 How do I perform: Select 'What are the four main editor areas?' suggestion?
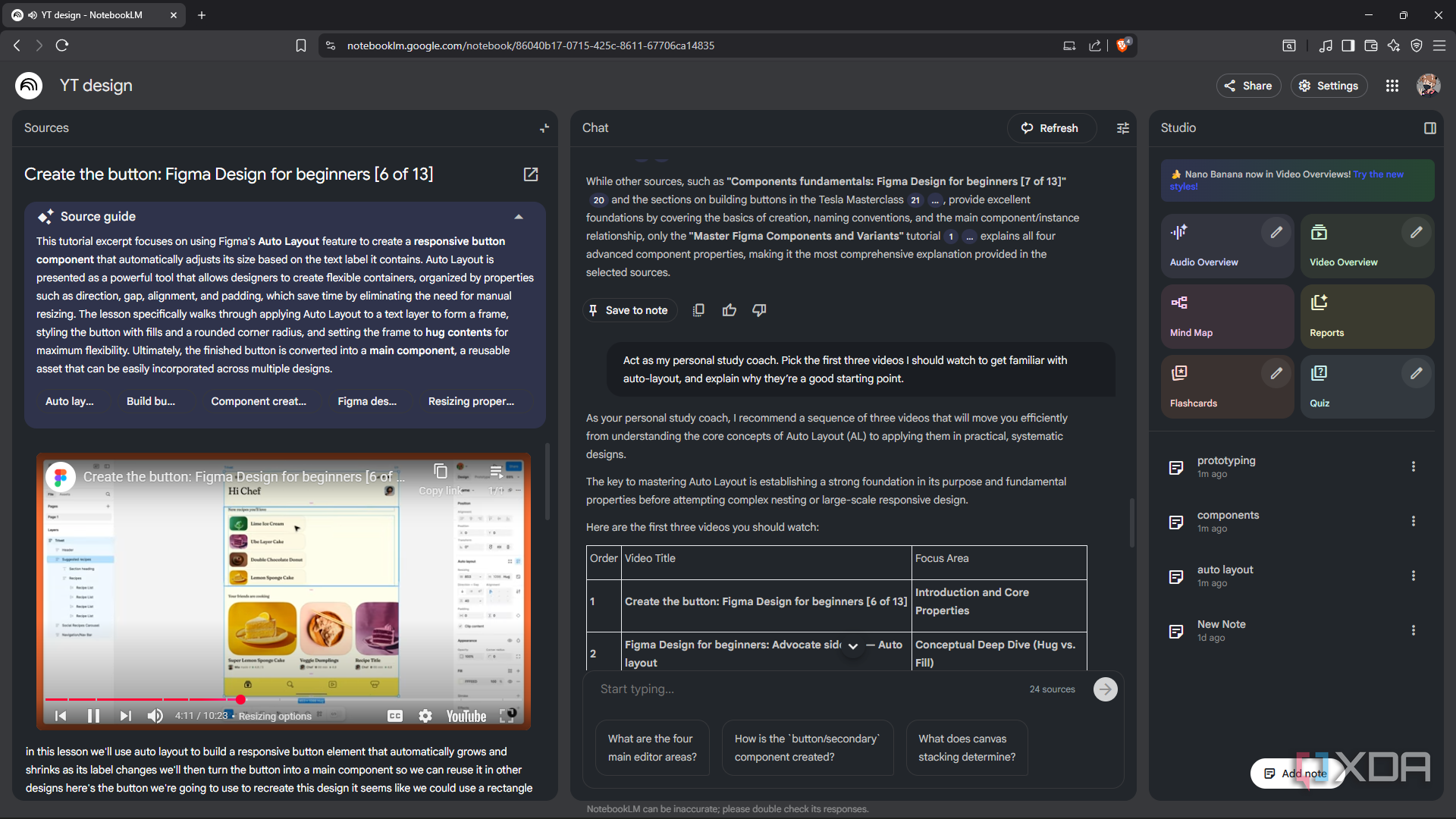pyautogui.click(x=652, y=748)
